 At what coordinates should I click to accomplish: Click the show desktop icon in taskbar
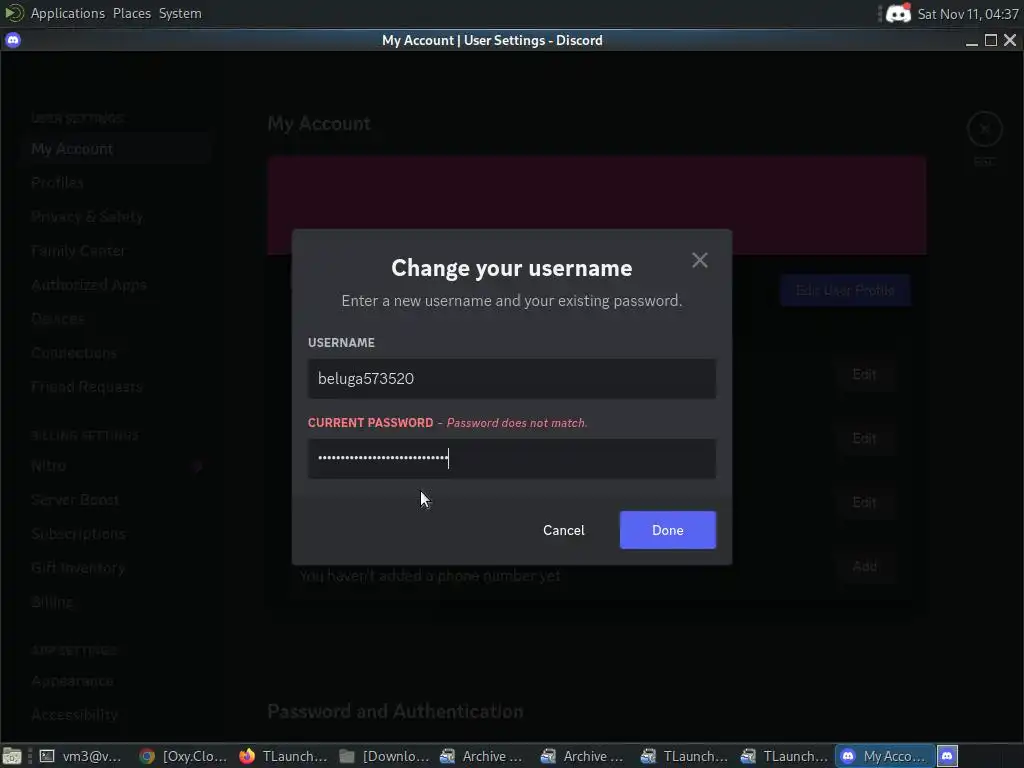pos(12,756)
